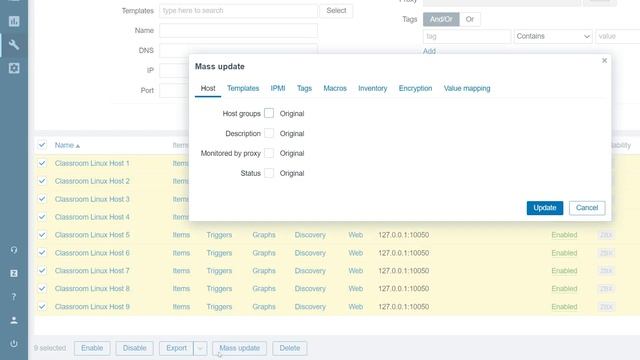Open Web for Classroom Linux Host 8
This screenshot has width=640, height=360.
pos(356,289)
